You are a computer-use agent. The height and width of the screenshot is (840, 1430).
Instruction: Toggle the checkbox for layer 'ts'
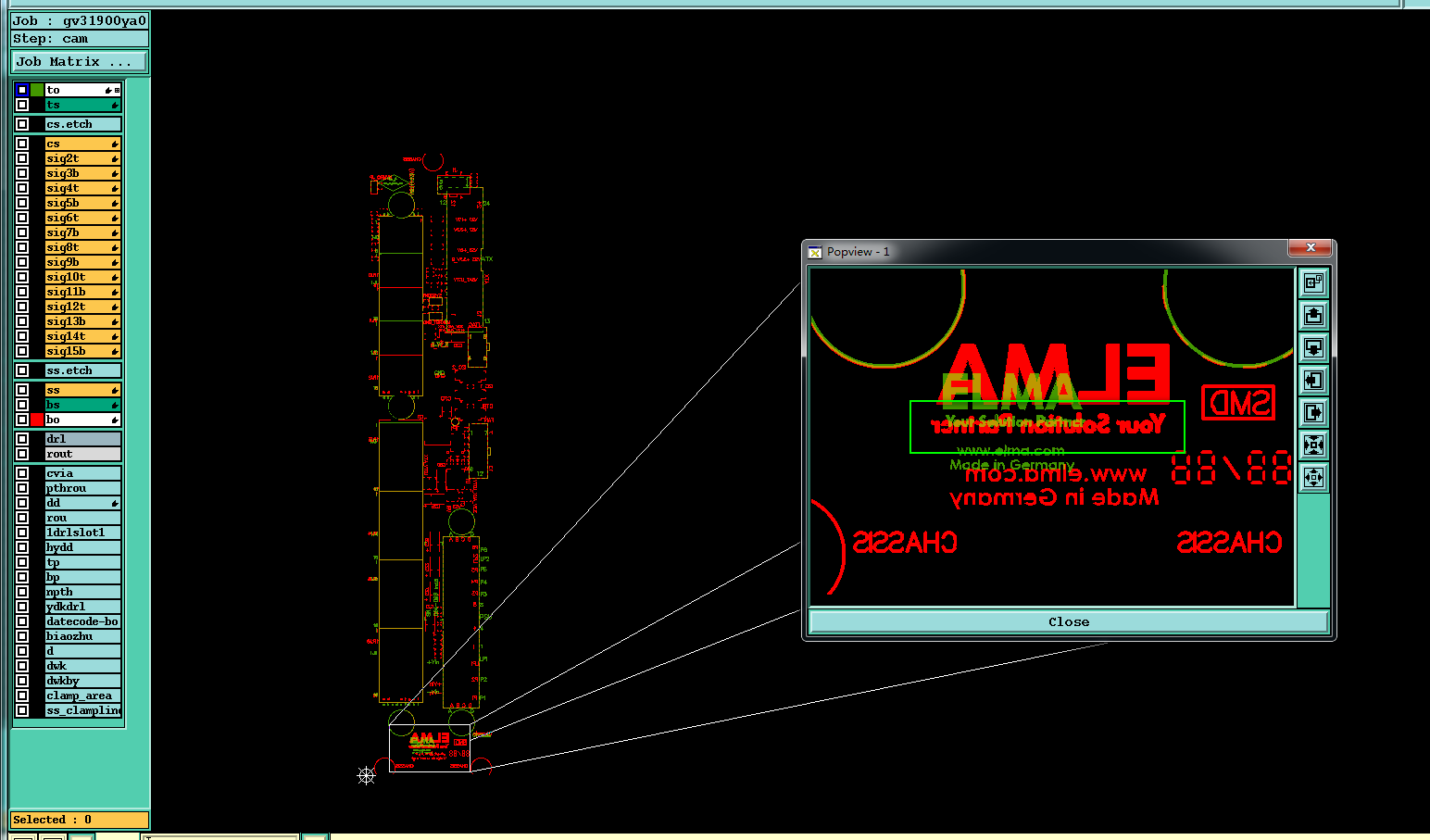click(22, 105)
